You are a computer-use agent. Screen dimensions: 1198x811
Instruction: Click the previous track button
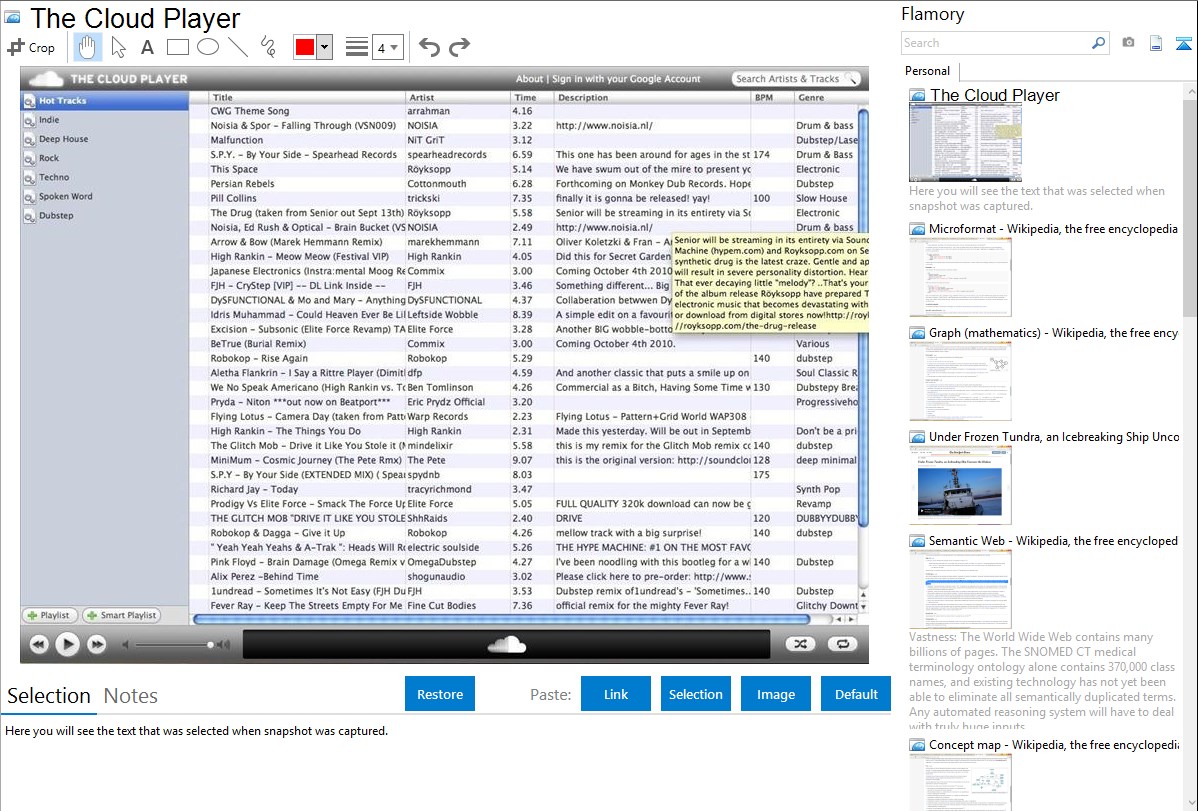[x=39, y=644]
